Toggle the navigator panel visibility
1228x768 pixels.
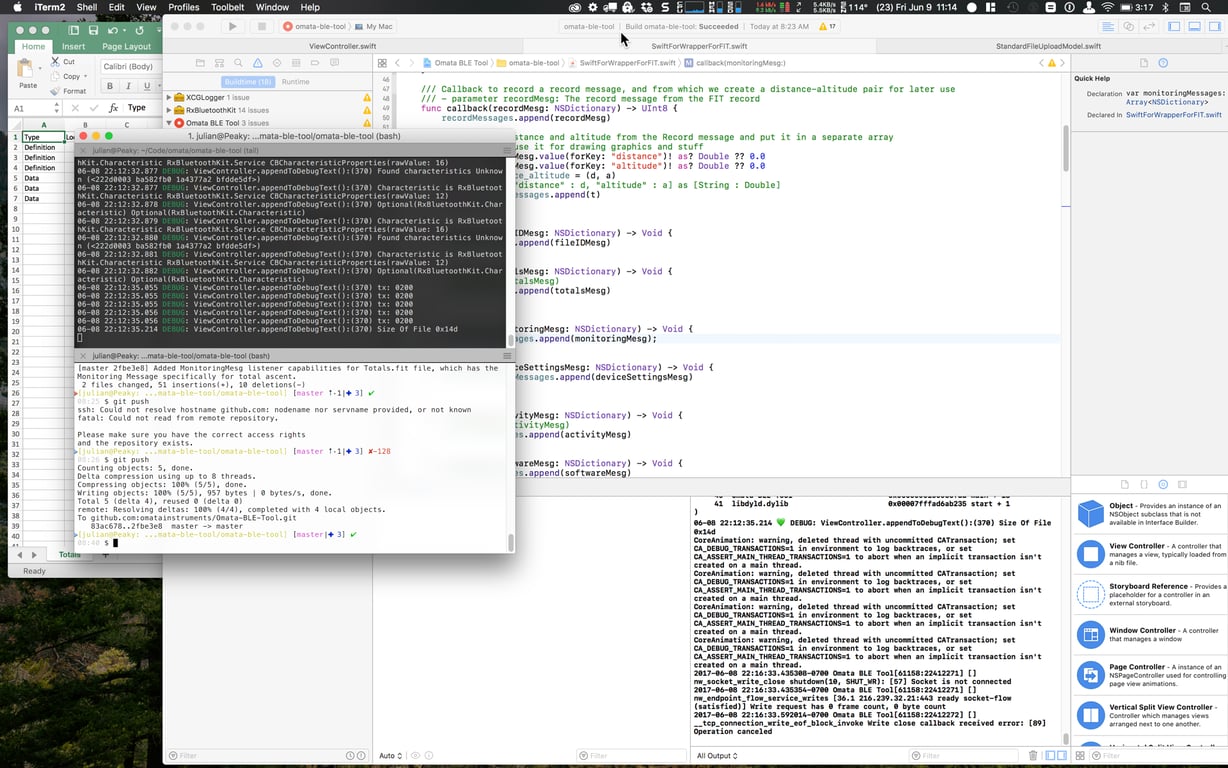point(1174,26)
